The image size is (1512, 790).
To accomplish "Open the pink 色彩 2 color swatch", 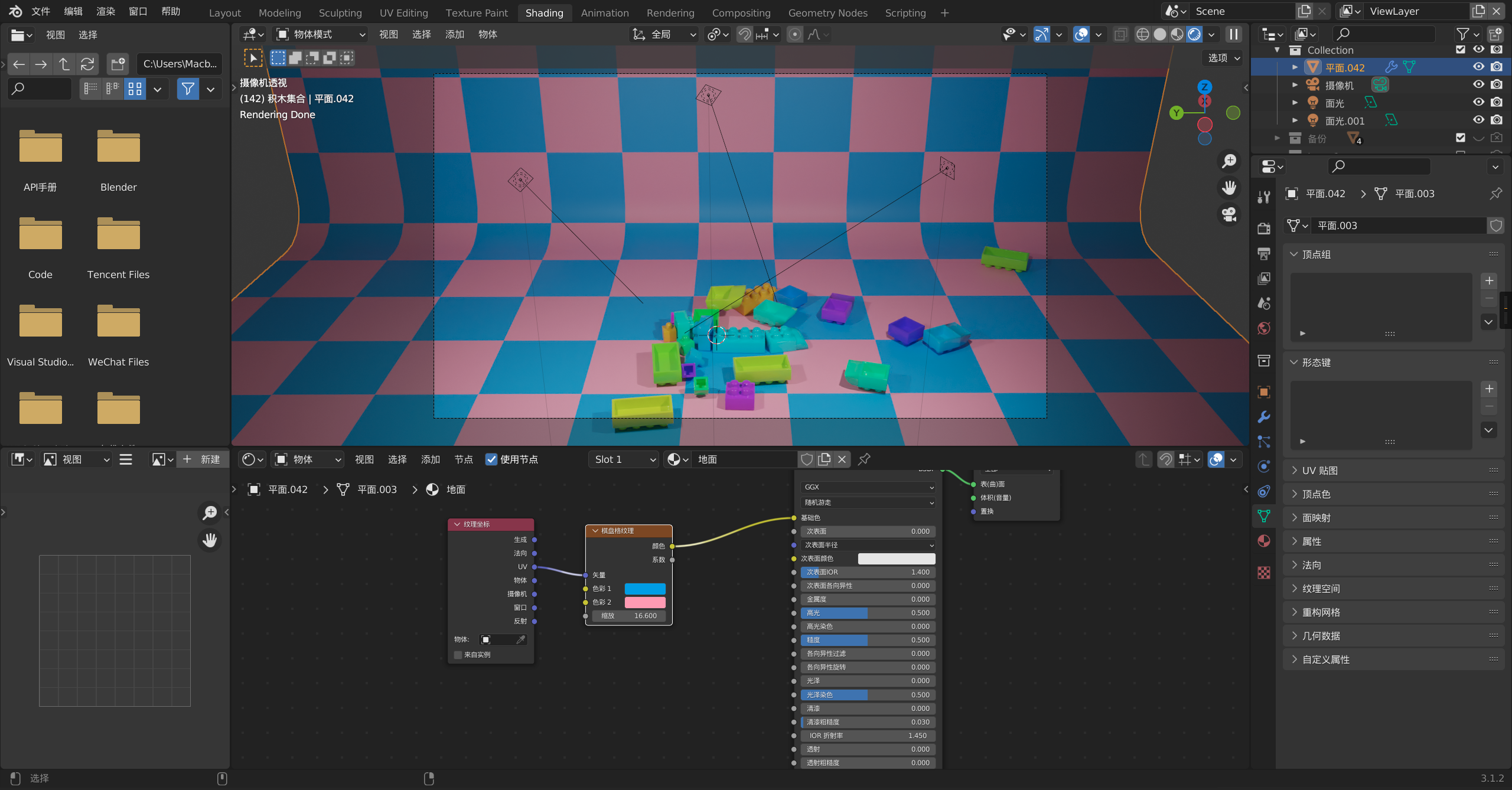I will (x=645, y=602).
